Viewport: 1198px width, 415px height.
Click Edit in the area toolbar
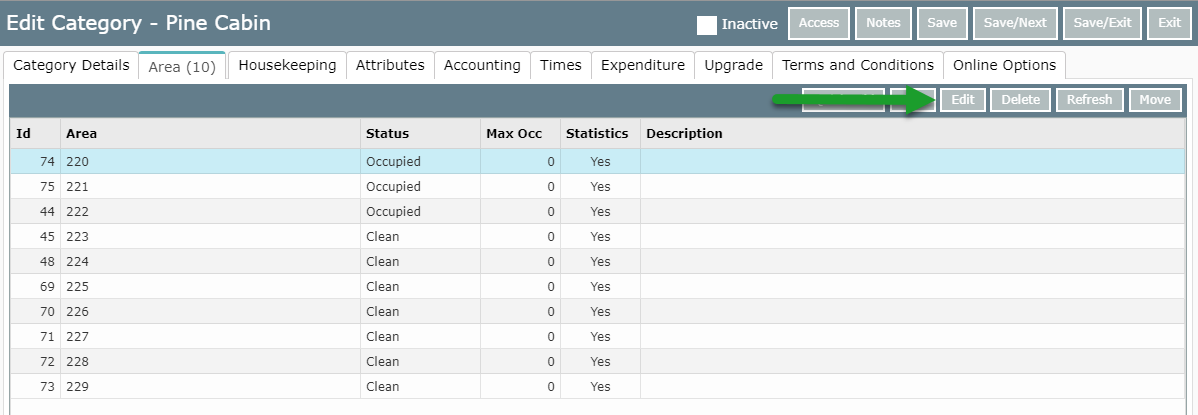click(963, 100)
